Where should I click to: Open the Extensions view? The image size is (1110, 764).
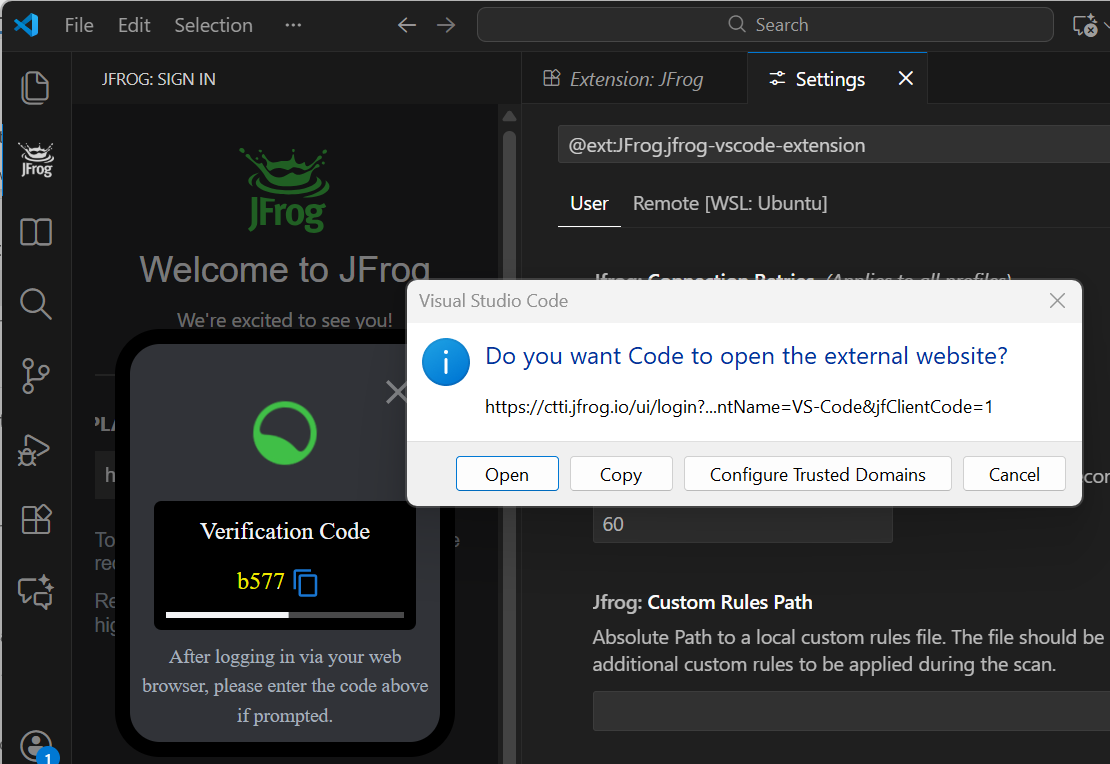pos(35,519)
